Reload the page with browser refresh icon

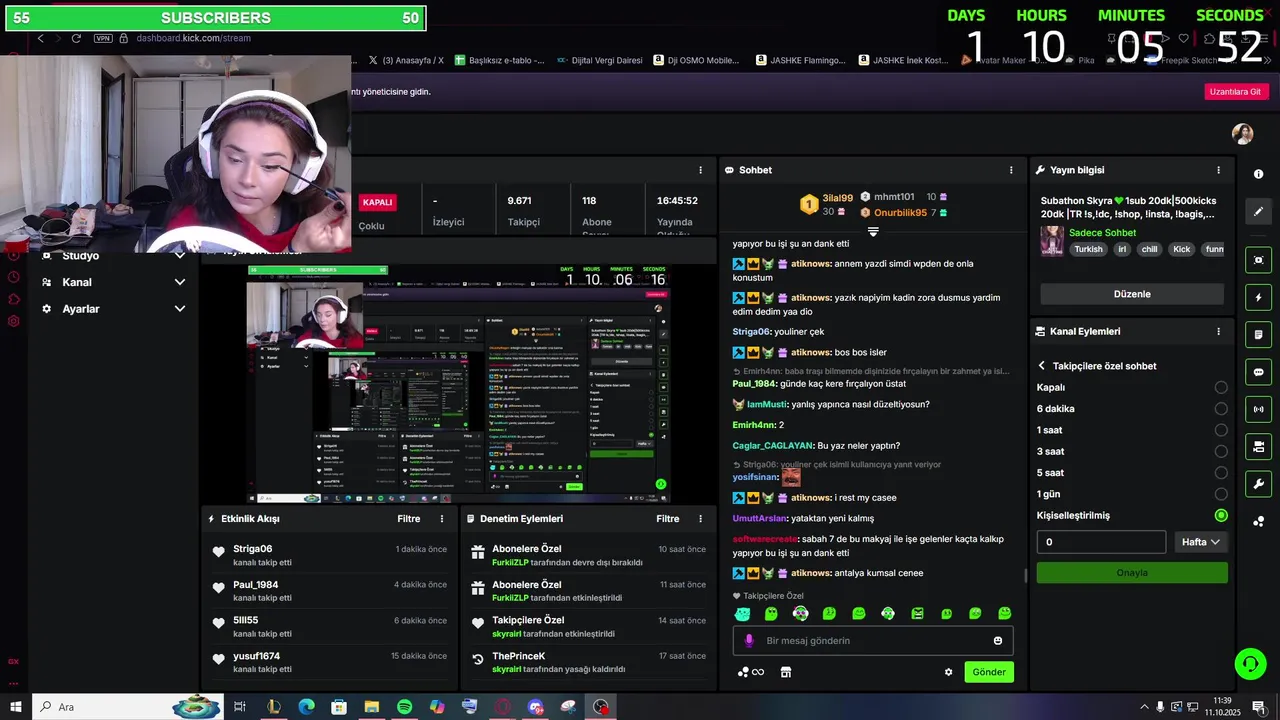click(x=76, y=38)
